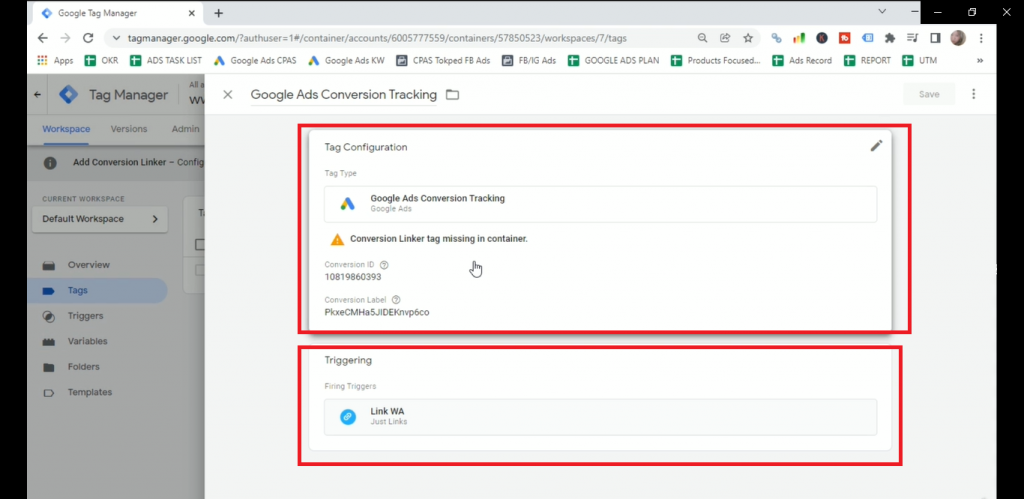
Task: Click the Google Ads logo in Tag Type
Action: tap(348, 203)
